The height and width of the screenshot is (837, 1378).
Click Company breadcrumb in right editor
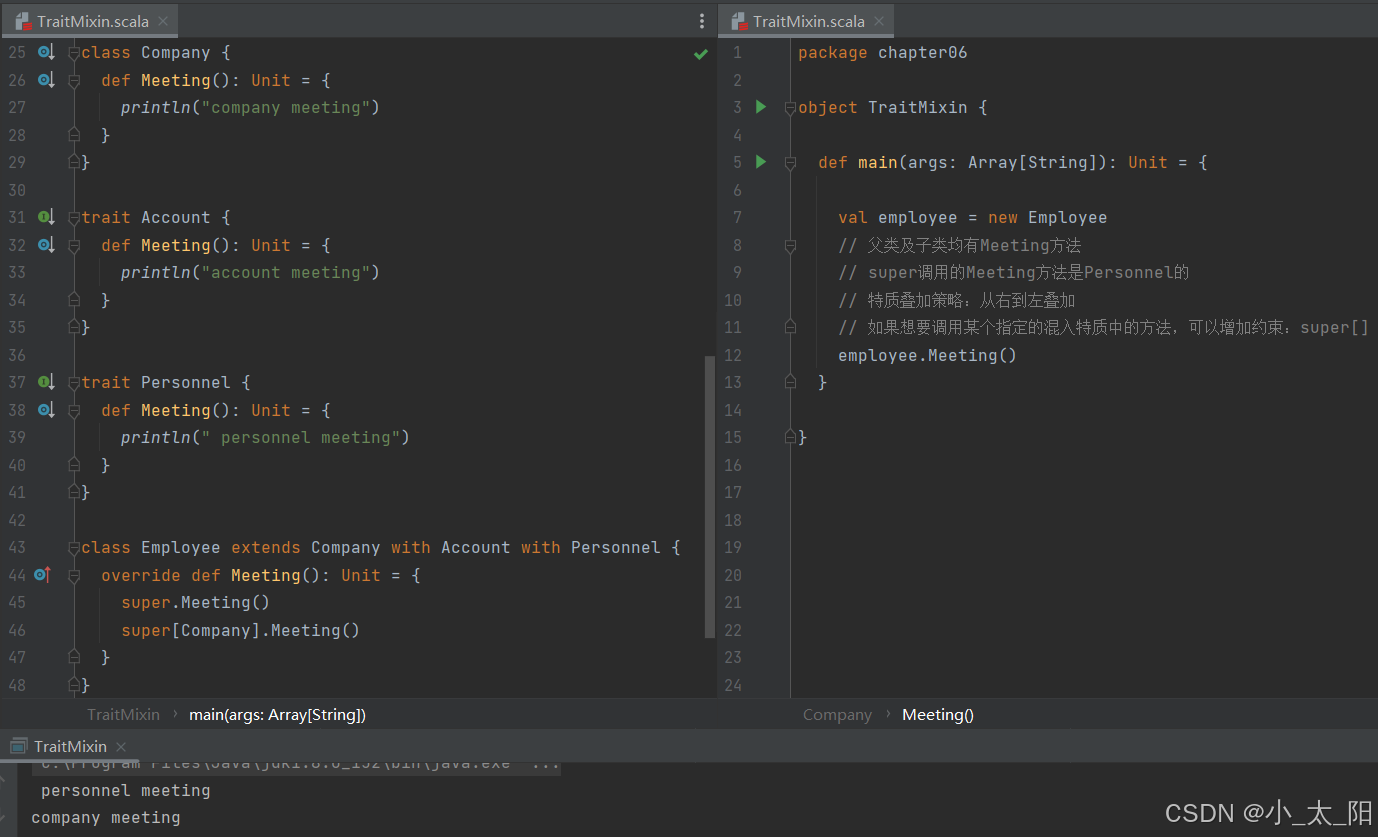pyautogui.click(x=837, y=714)
